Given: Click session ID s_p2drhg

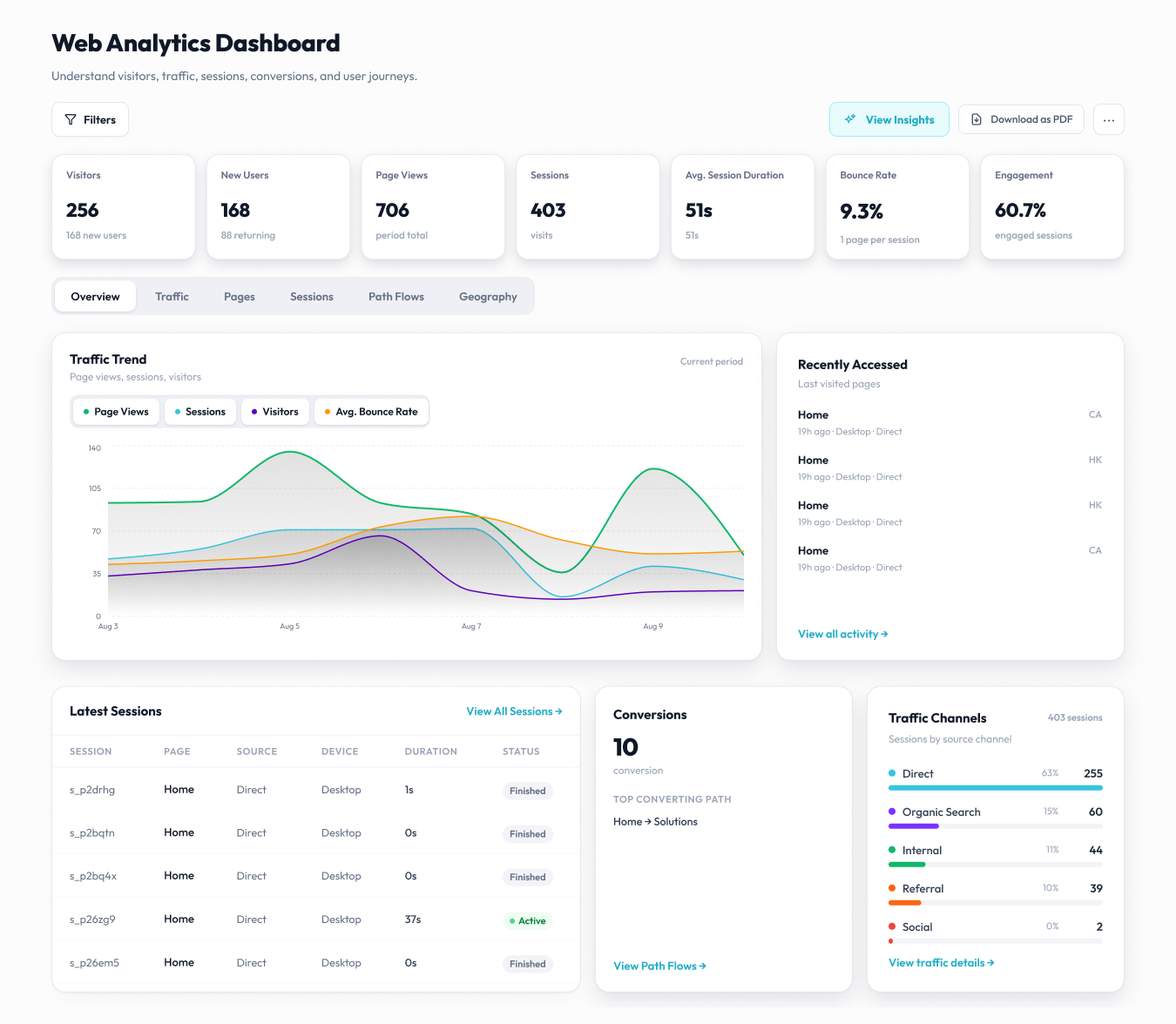Looking at the screenshot, I should [x=92, y=790].
